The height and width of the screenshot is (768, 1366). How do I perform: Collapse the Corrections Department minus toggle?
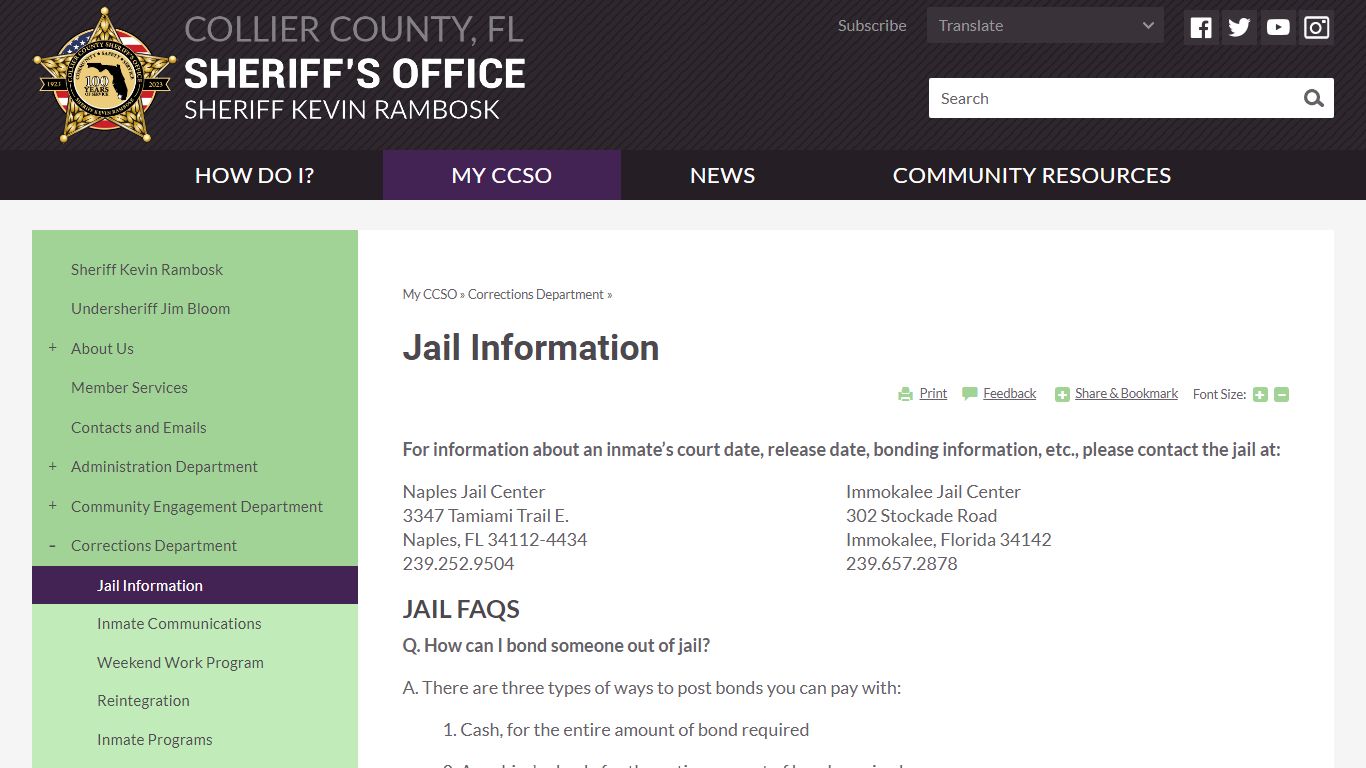tap(53, 545)
